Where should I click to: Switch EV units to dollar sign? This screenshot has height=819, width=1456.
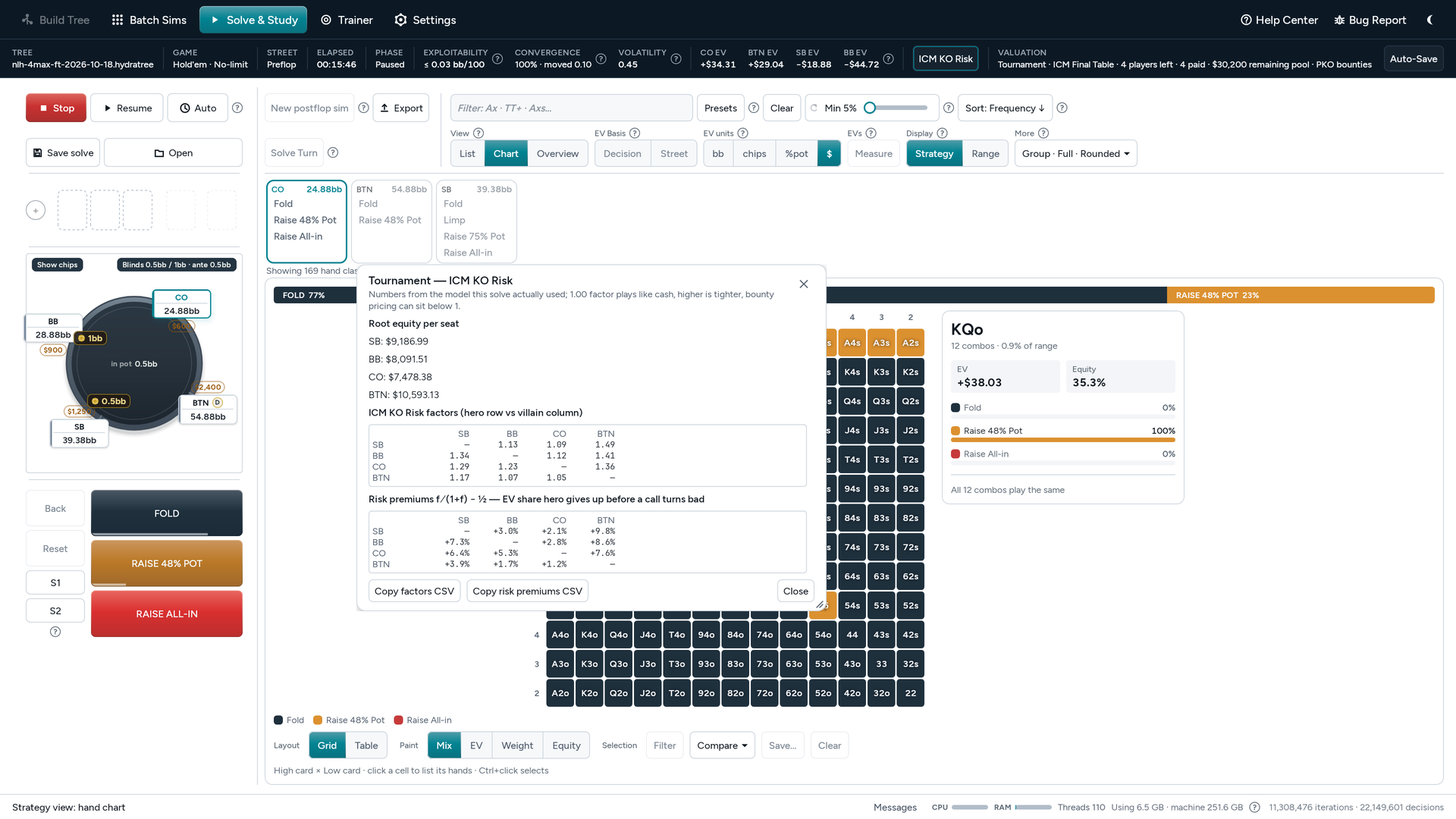click(829, 153)
